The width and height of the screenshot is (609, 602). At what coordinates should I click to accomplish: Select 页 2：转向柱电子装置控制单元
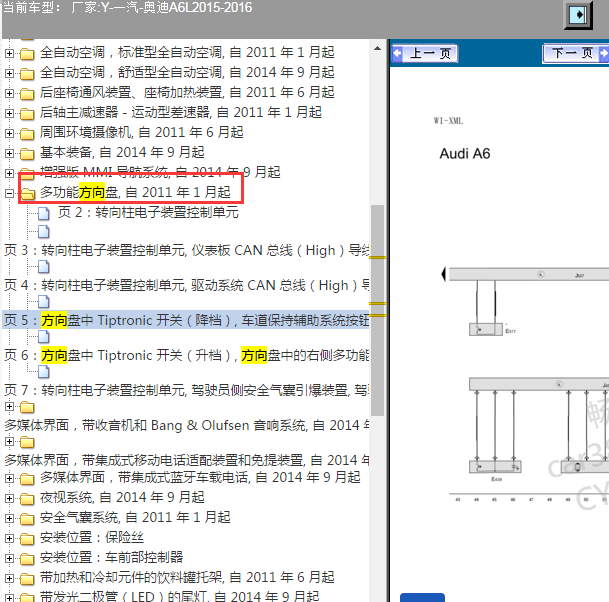click(148, 212)
